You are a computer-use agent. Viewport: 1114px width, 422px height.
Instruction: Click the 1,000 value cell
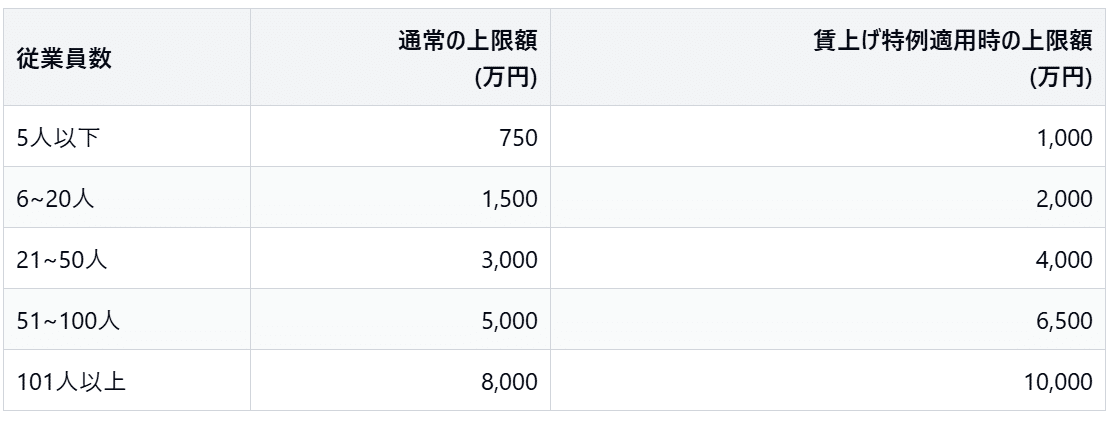click(x=1062, y=137)
